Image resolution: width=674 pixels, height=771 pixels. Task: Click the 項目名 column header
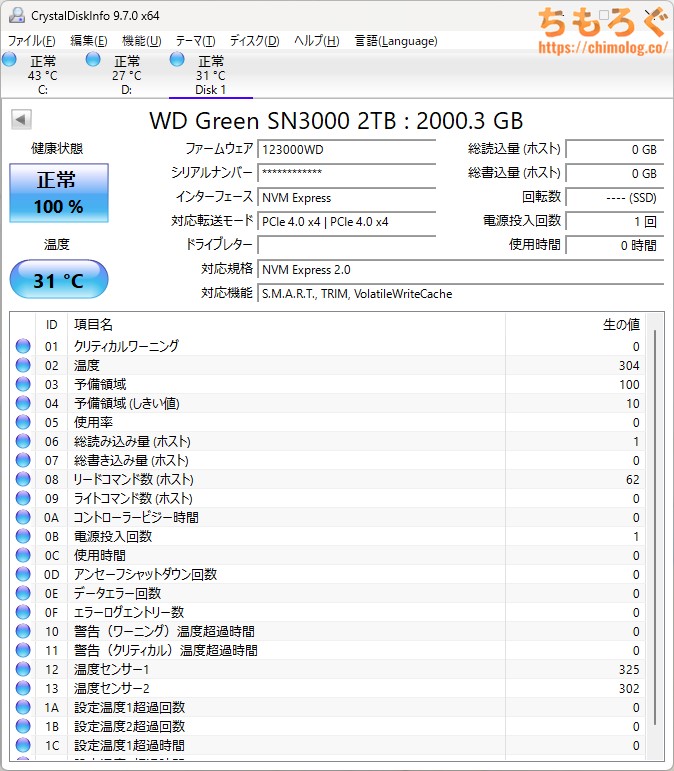(286, 325)
